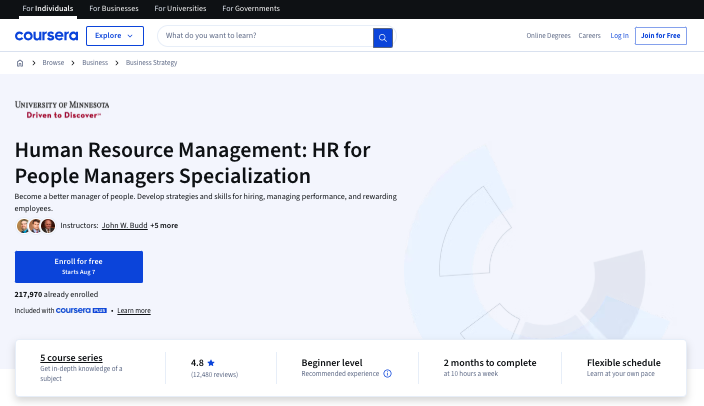Click the rating star icon
This screenshot has width=704, height=406.
coord(211,362)
